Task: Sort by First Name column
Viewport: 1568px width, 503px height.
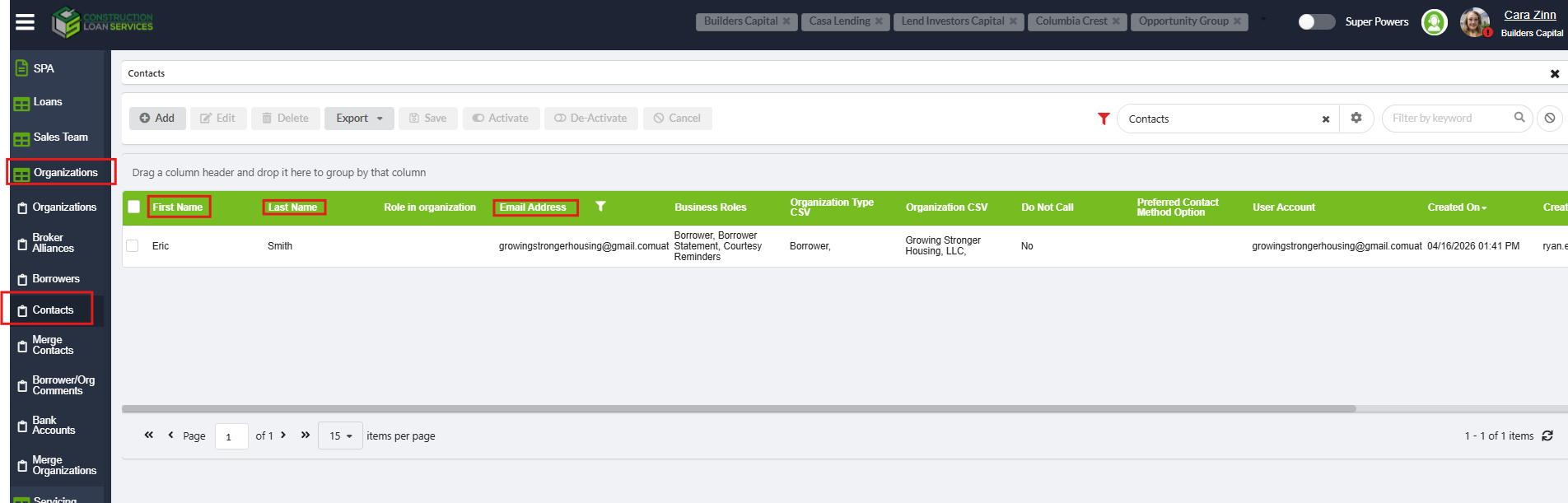Action: pyautogui.click(x=178, y=207)
